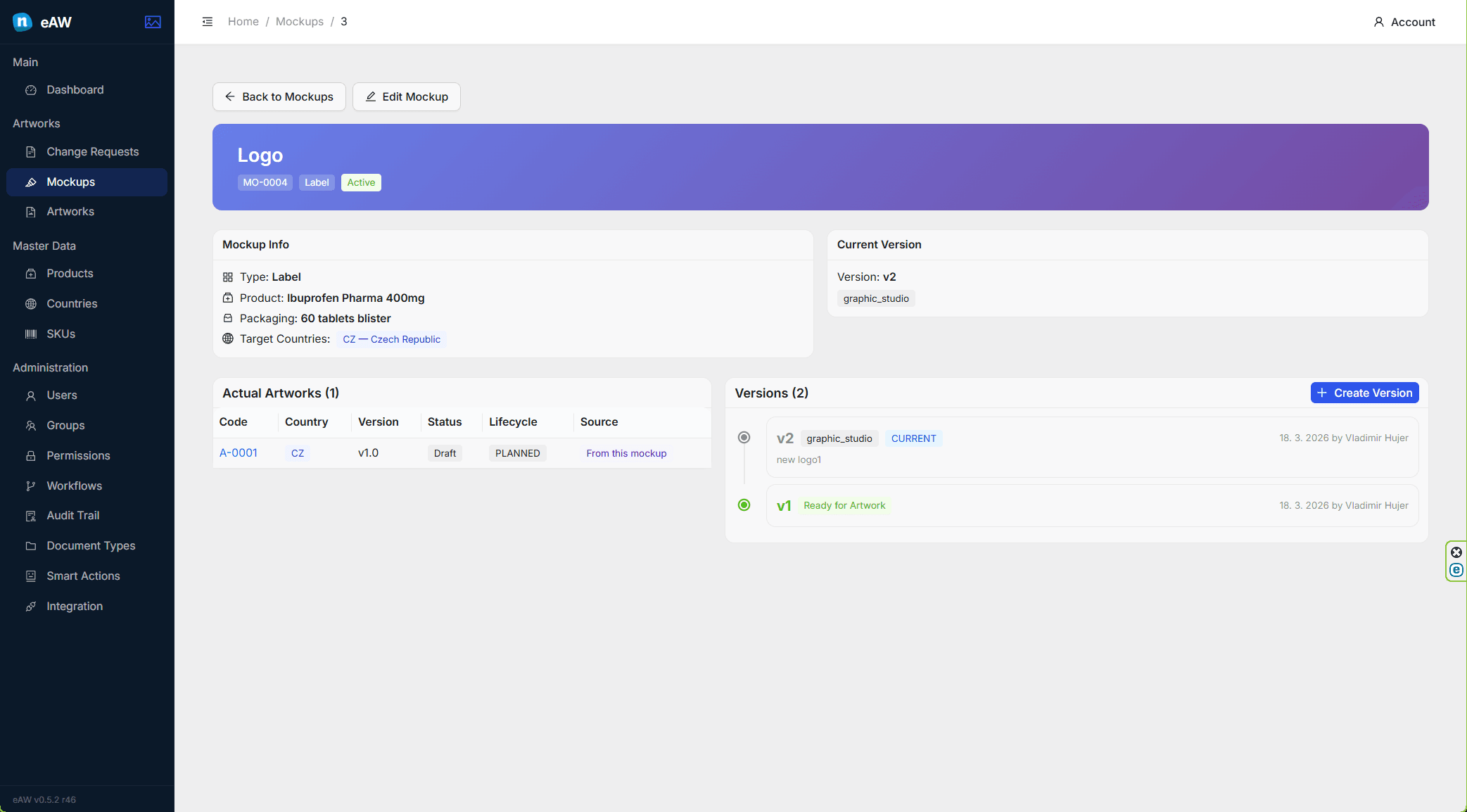Click the Active status badge

361,182
